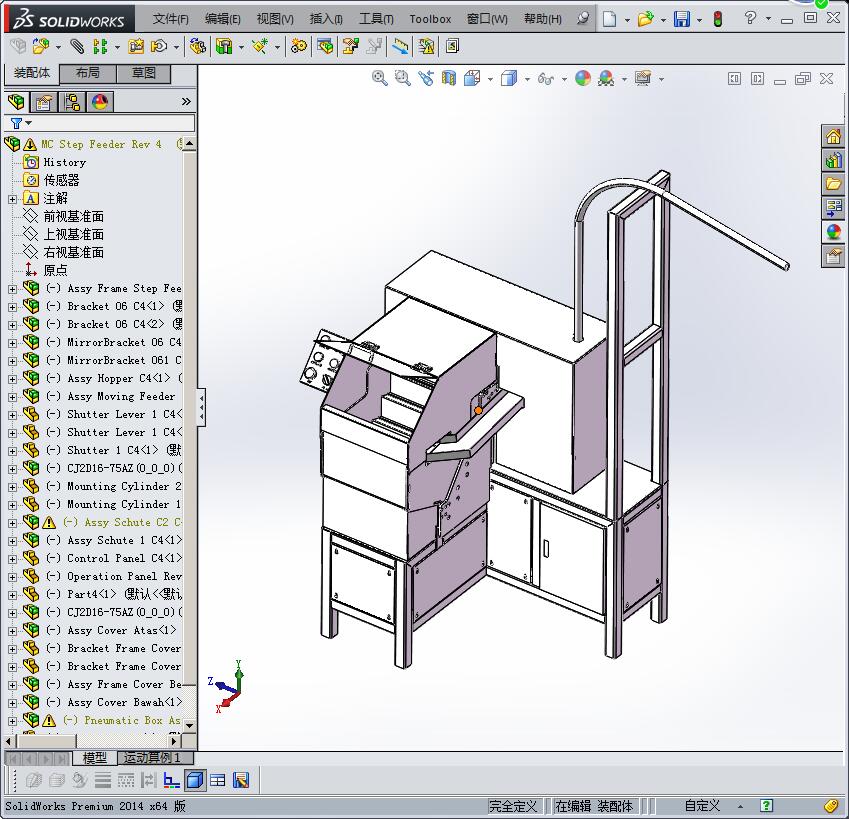849x819 pixels.
Task: Open the Display Style dropdown arrow
Action: pos(527,79)
